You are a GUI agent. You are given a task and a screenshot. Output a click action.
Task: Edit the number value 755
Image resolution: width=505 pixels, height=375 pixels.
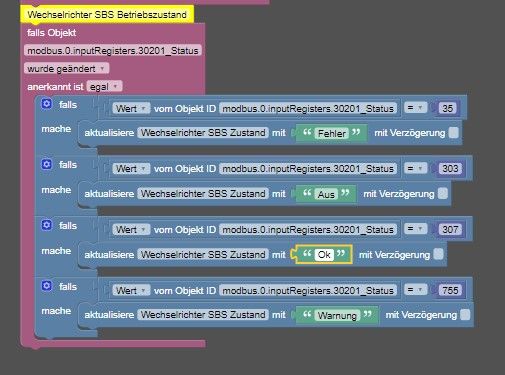450,290
